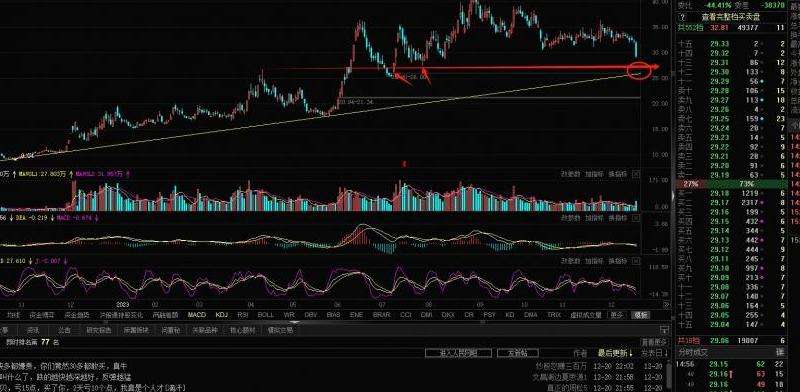Click the 27% / 73% buy-sell ratio bar
Screen dimensions: 800x392
(731, 184)
